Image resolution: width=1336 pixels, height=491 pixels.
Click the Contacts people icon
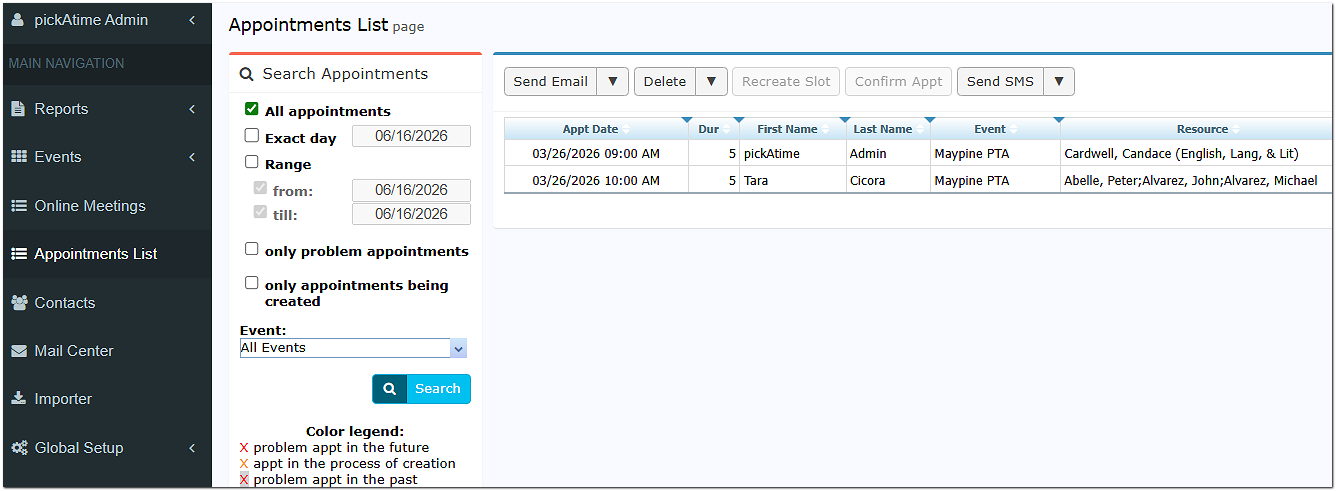coord(18,302)
